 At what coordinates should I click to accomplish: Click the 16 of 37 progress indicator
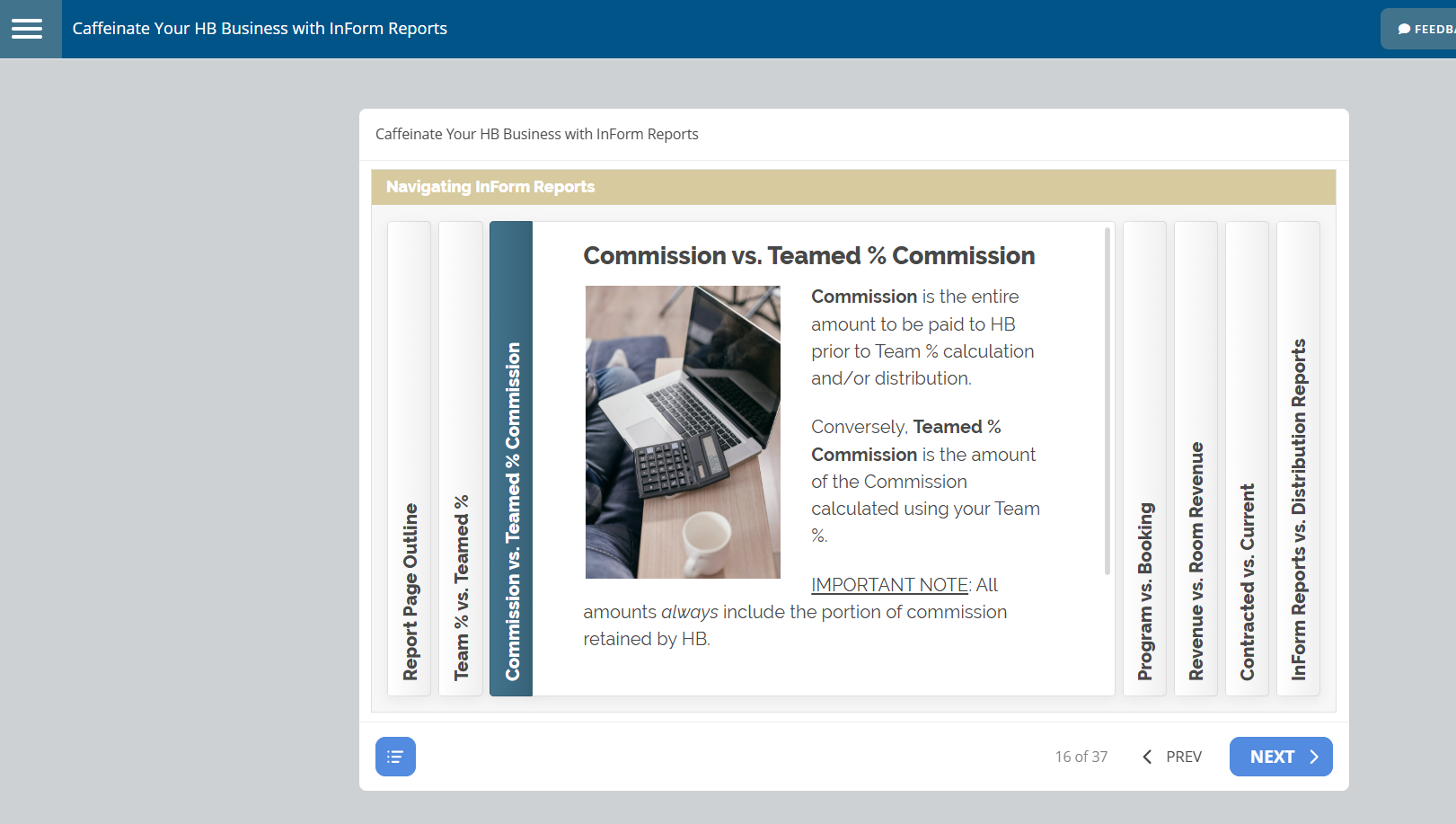pyautogui.click(x=1081, y=757)
